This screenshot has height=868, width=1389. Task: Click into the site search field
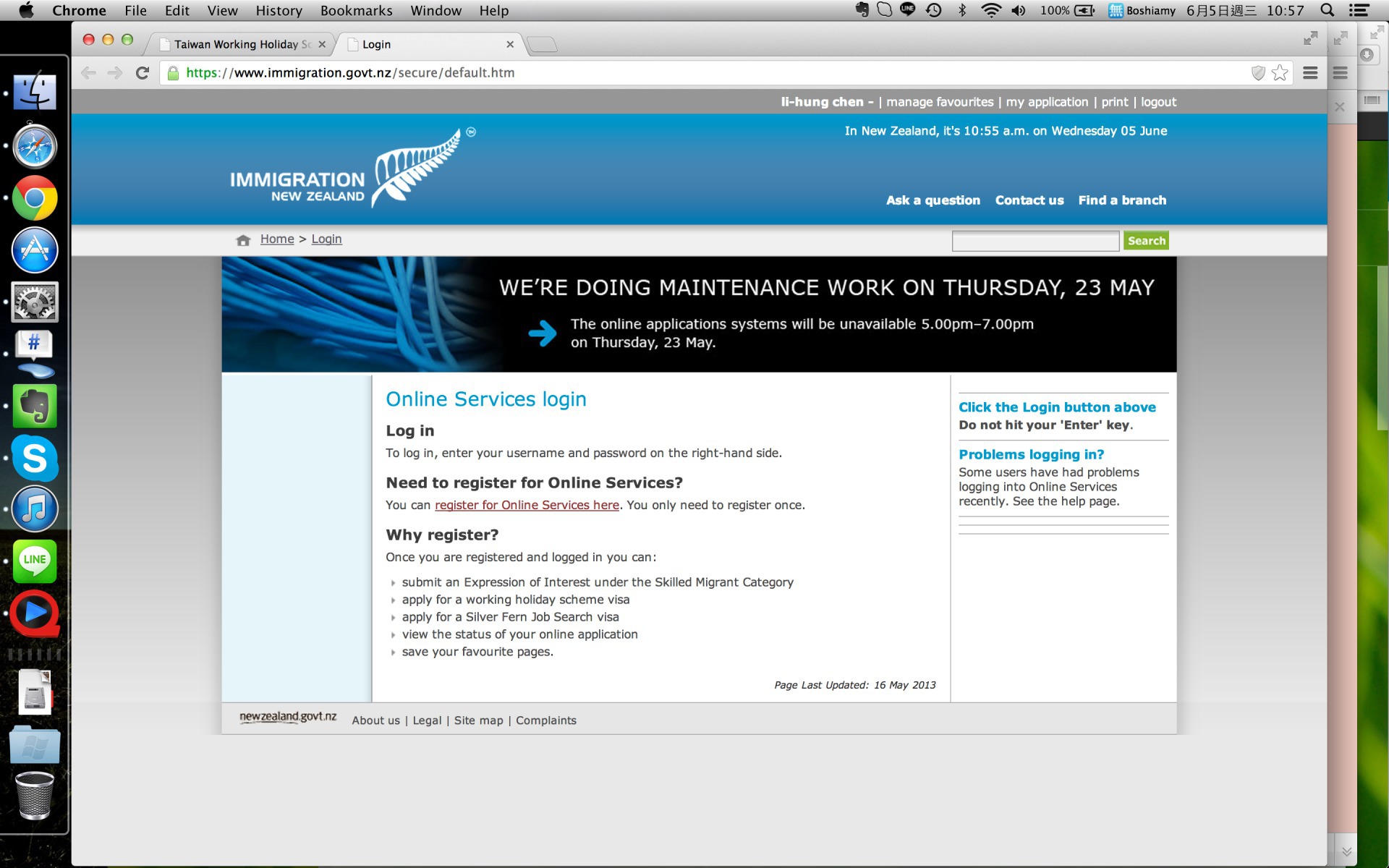[1035, 241]
